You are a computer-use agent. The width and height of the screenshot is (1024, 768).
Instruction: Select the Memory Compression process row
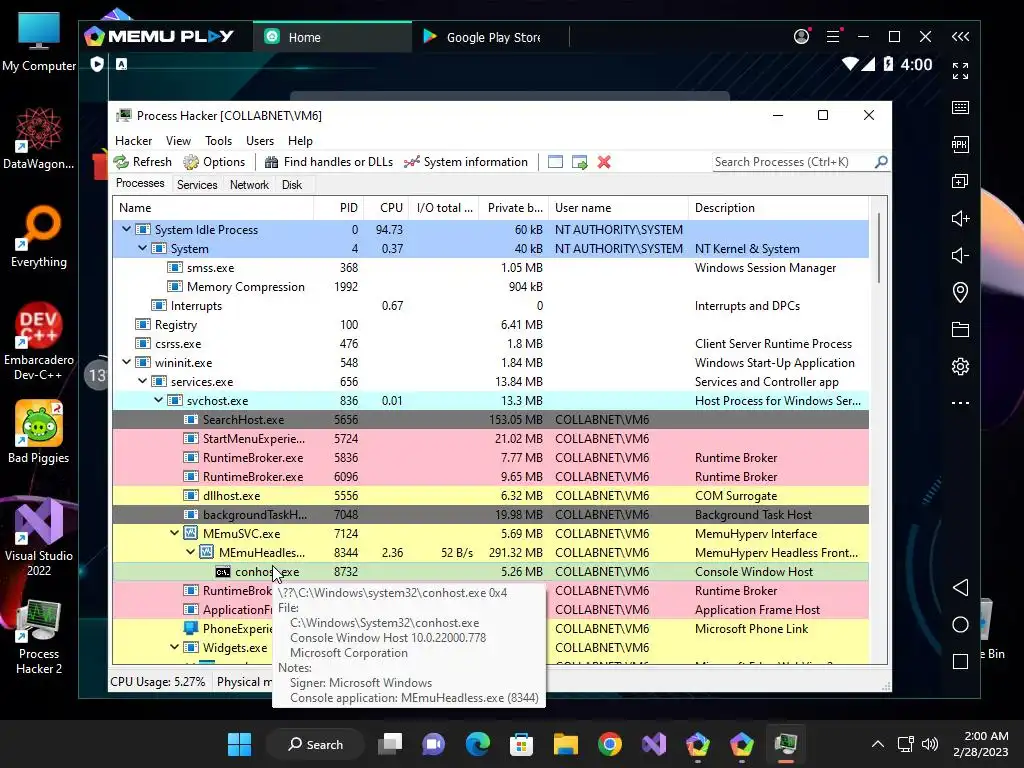(x=490, y=287)
